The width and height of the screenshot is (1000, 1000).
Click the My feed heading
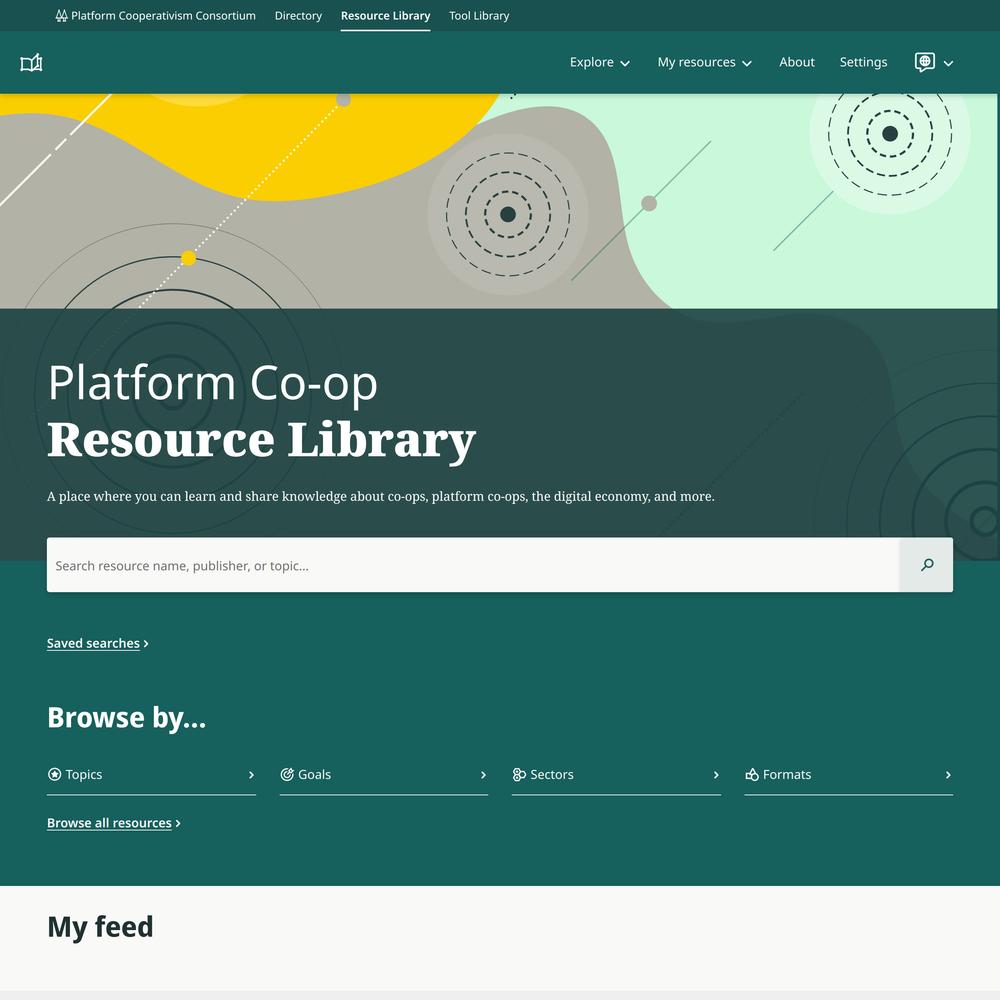pos(100,927)
